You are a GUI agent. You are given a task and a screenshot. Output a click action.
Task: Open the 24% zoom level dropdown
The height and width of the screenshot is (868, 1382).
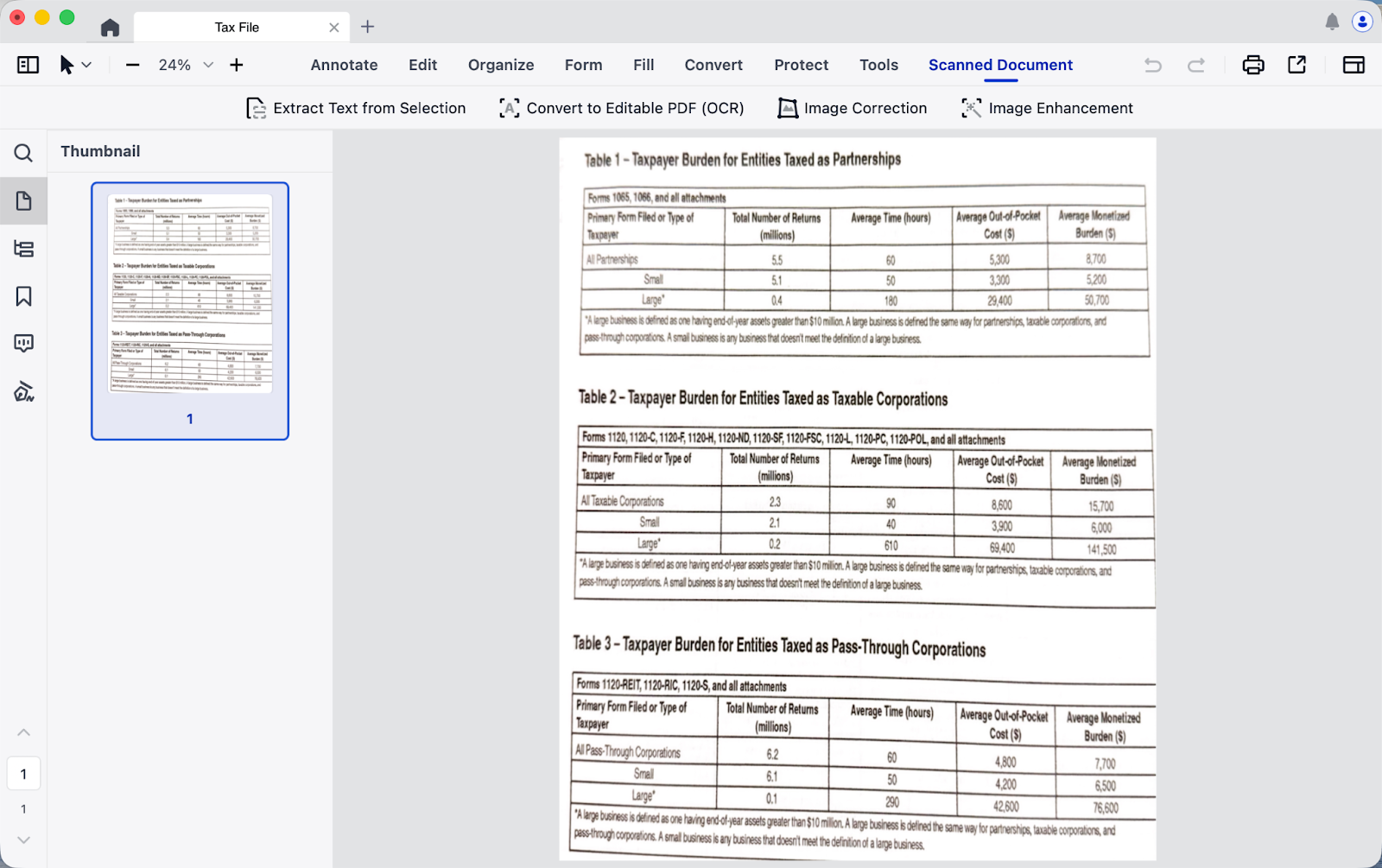click(x=208, y=65)
